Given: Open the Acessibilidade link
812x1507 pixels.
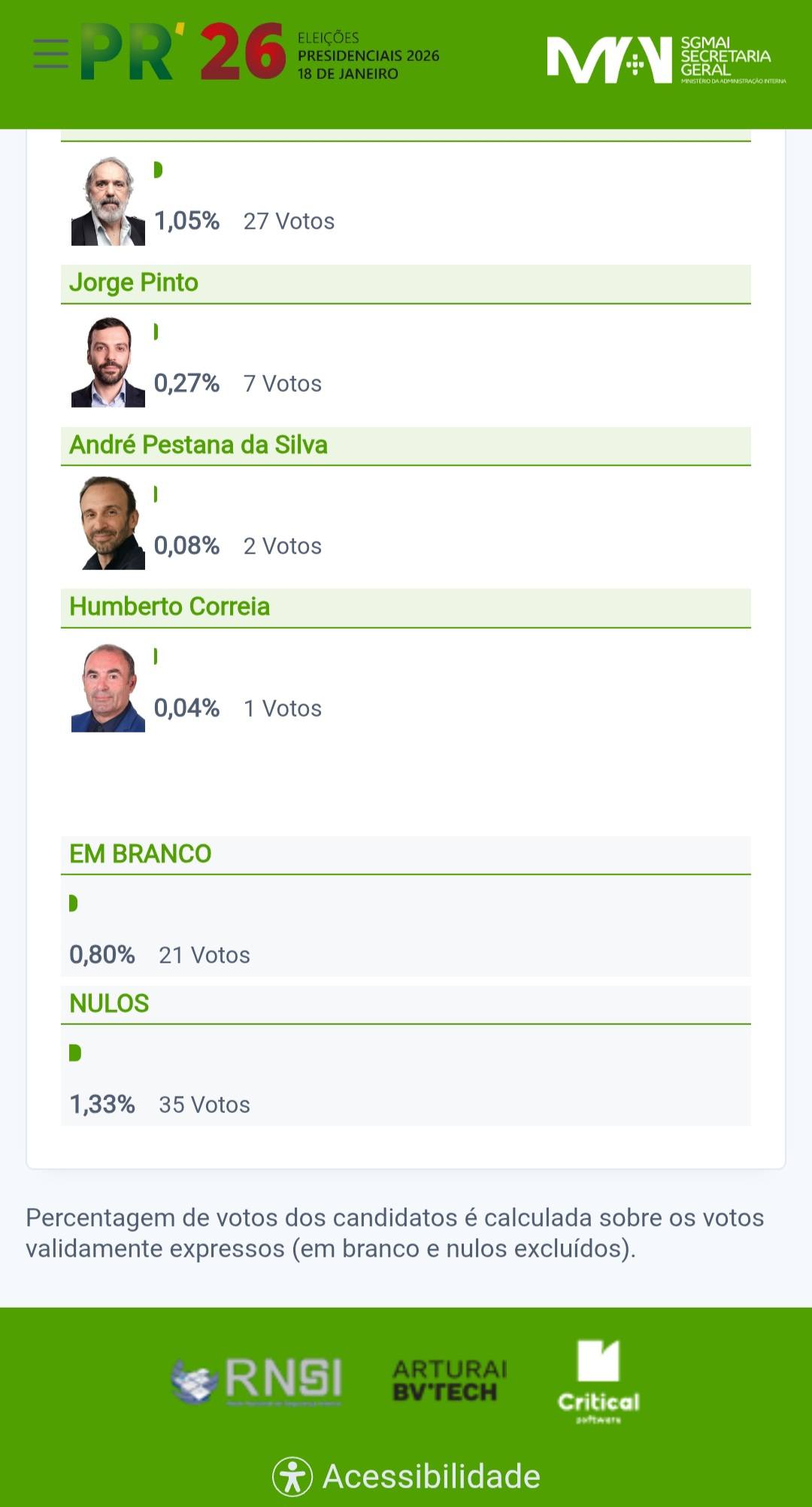Looking at the screenshot, I should pyautogui.click(x=431, y=1476).
